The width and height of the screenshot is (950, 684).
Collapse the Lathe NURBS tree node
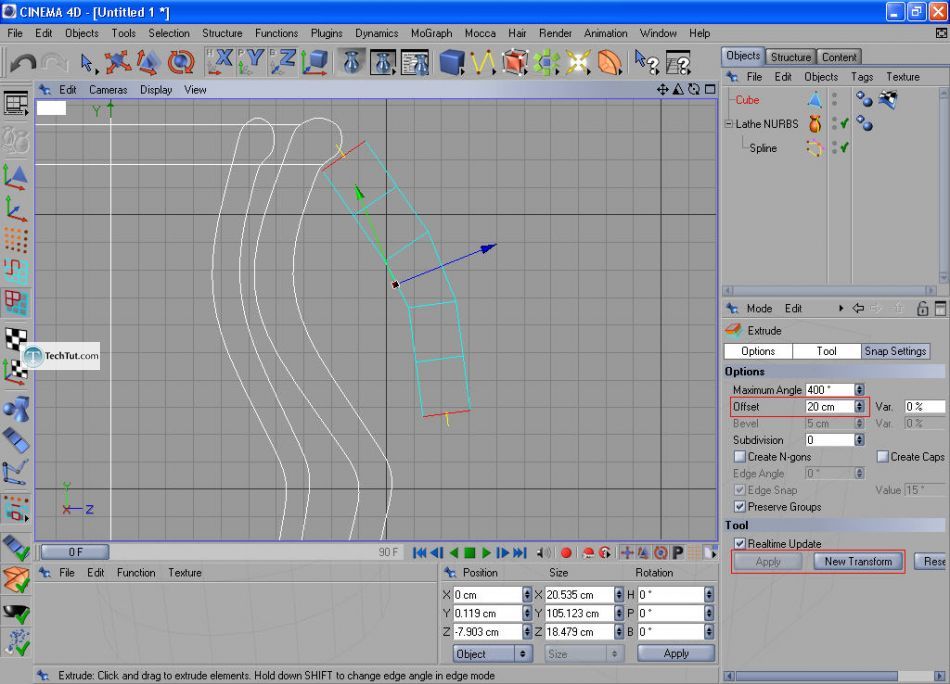[x=729, y=124]
